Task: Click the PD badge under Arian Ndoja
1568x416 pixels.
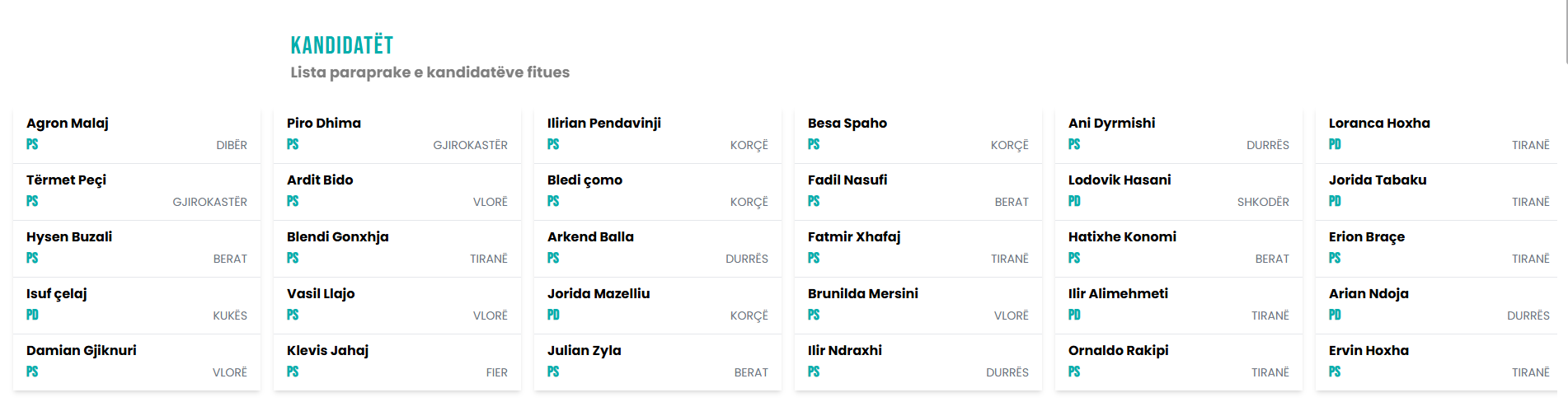Action: click(x=1335, y=316)
